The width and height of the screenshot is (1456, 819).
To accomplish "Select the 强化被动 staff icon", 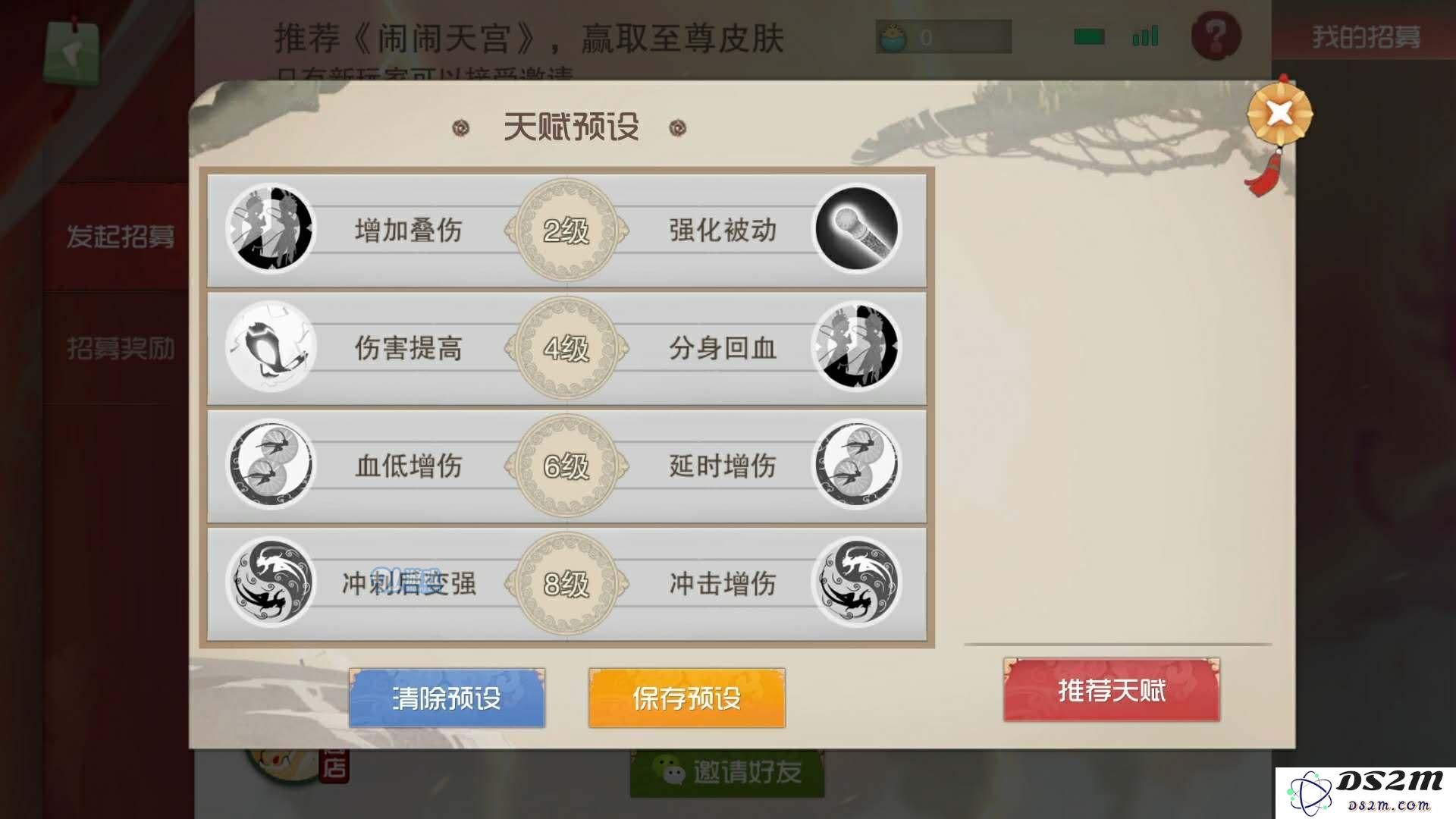I will (857, 228).
